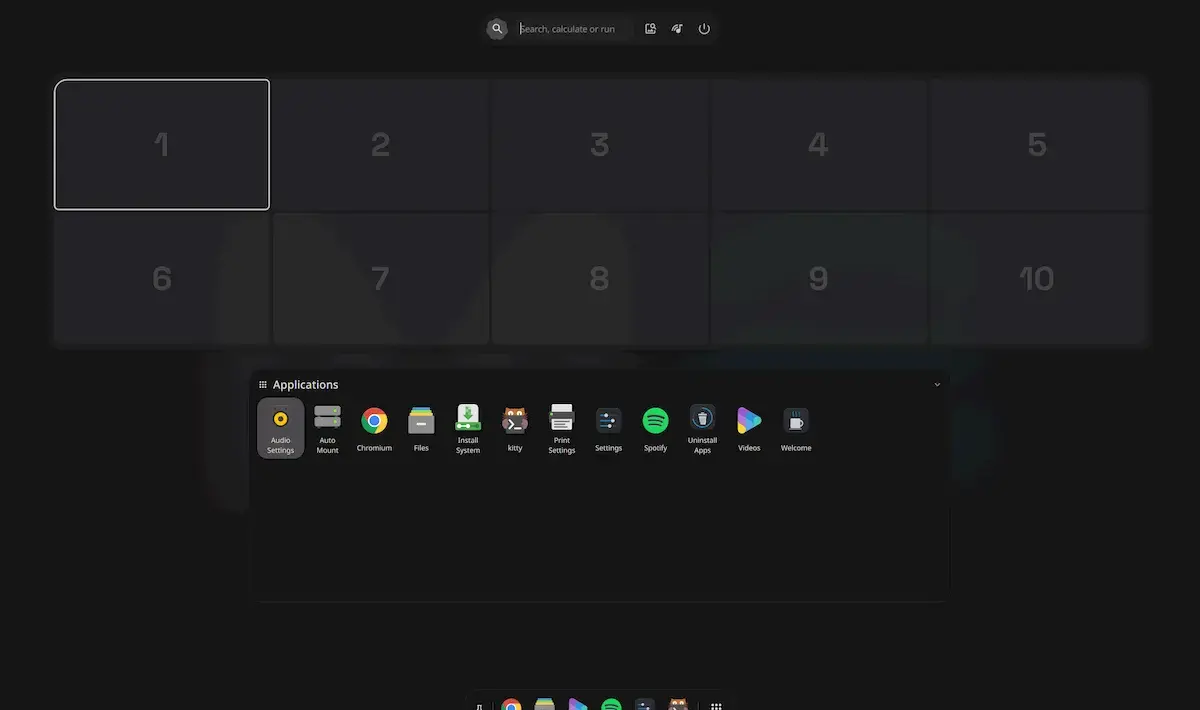This screenshot has width=1200, height=710.
Task: Click the kitty icon in the bottom dock
Action: (677, 704)
